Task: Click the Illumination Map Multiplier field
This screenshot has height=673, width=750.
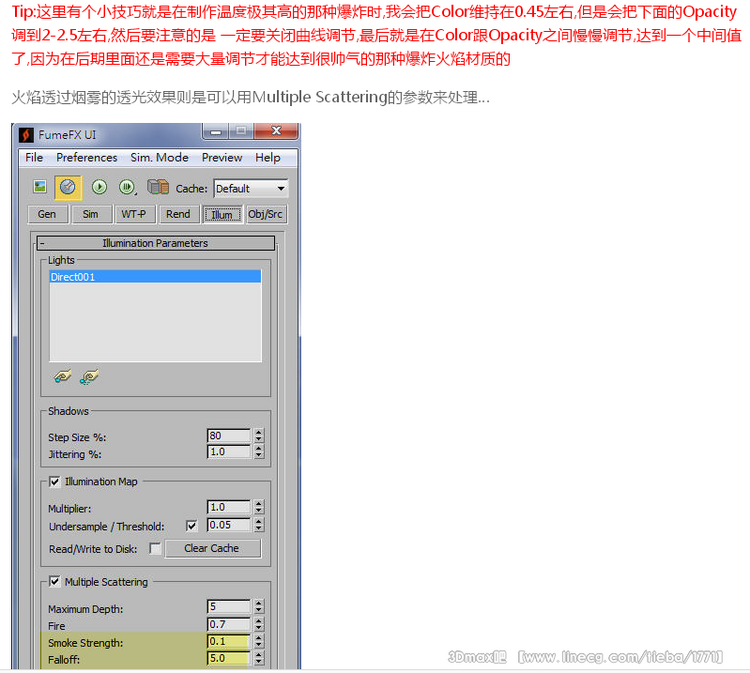Action: coord(229,507)
